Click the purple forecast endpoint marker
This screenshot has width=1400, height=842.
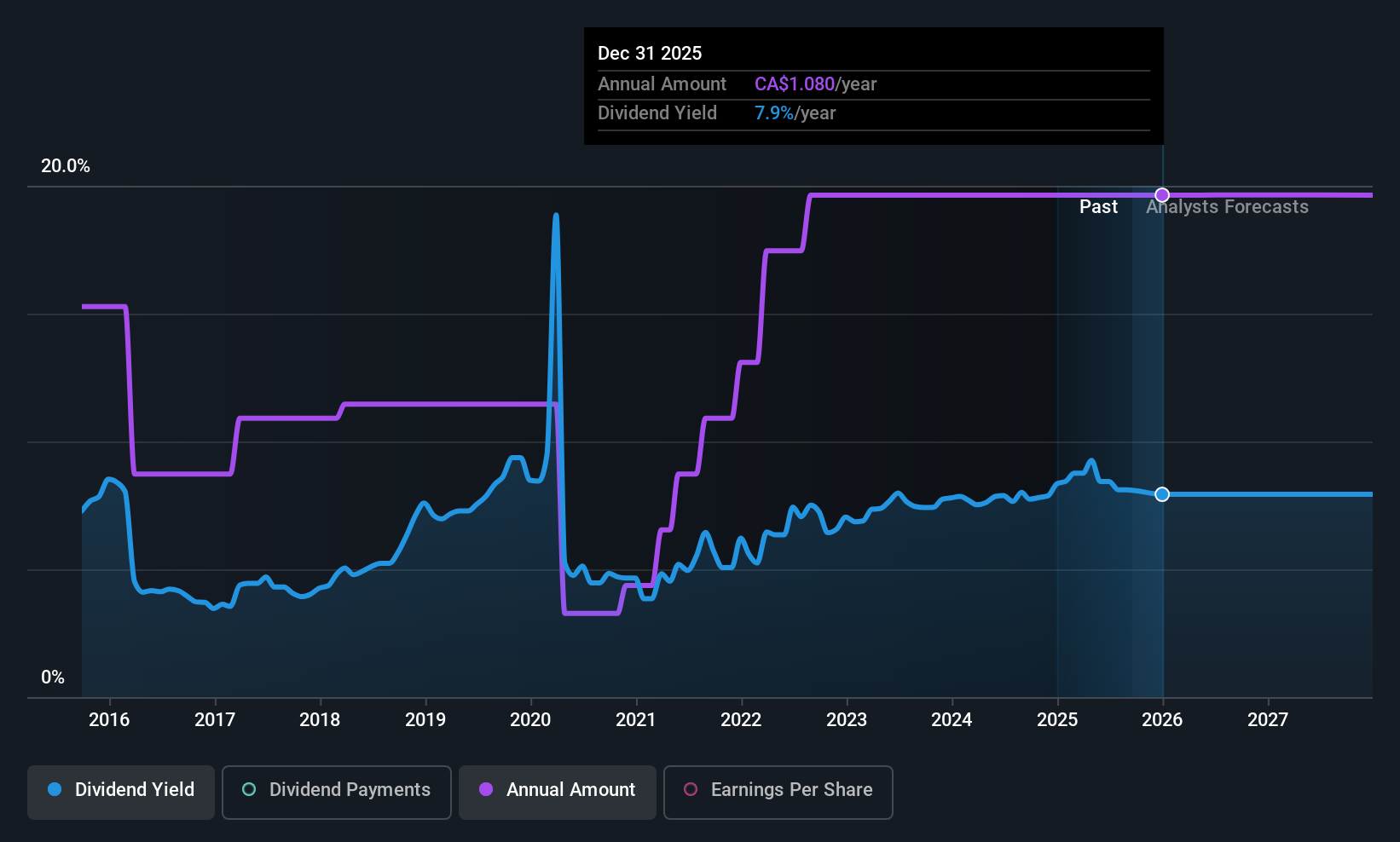pyautogui.click(x=1161, y=194)
